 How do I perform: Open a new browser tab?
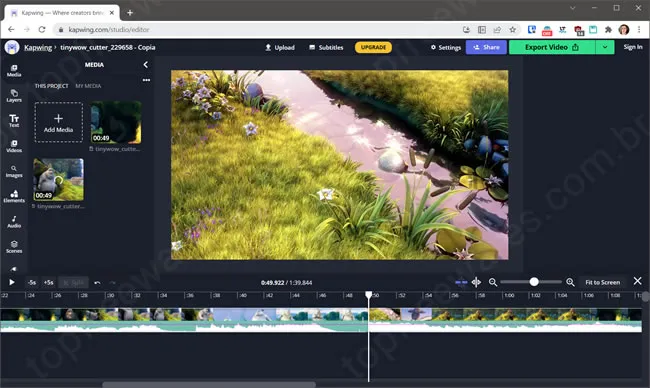(130, 13)
